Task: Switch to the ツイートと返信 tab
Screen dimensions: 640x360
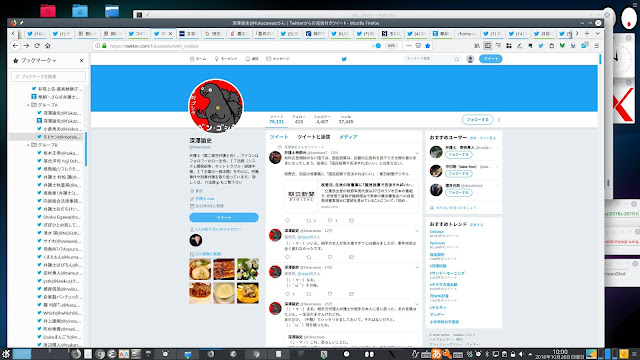Action: click(x=313, y=137)
